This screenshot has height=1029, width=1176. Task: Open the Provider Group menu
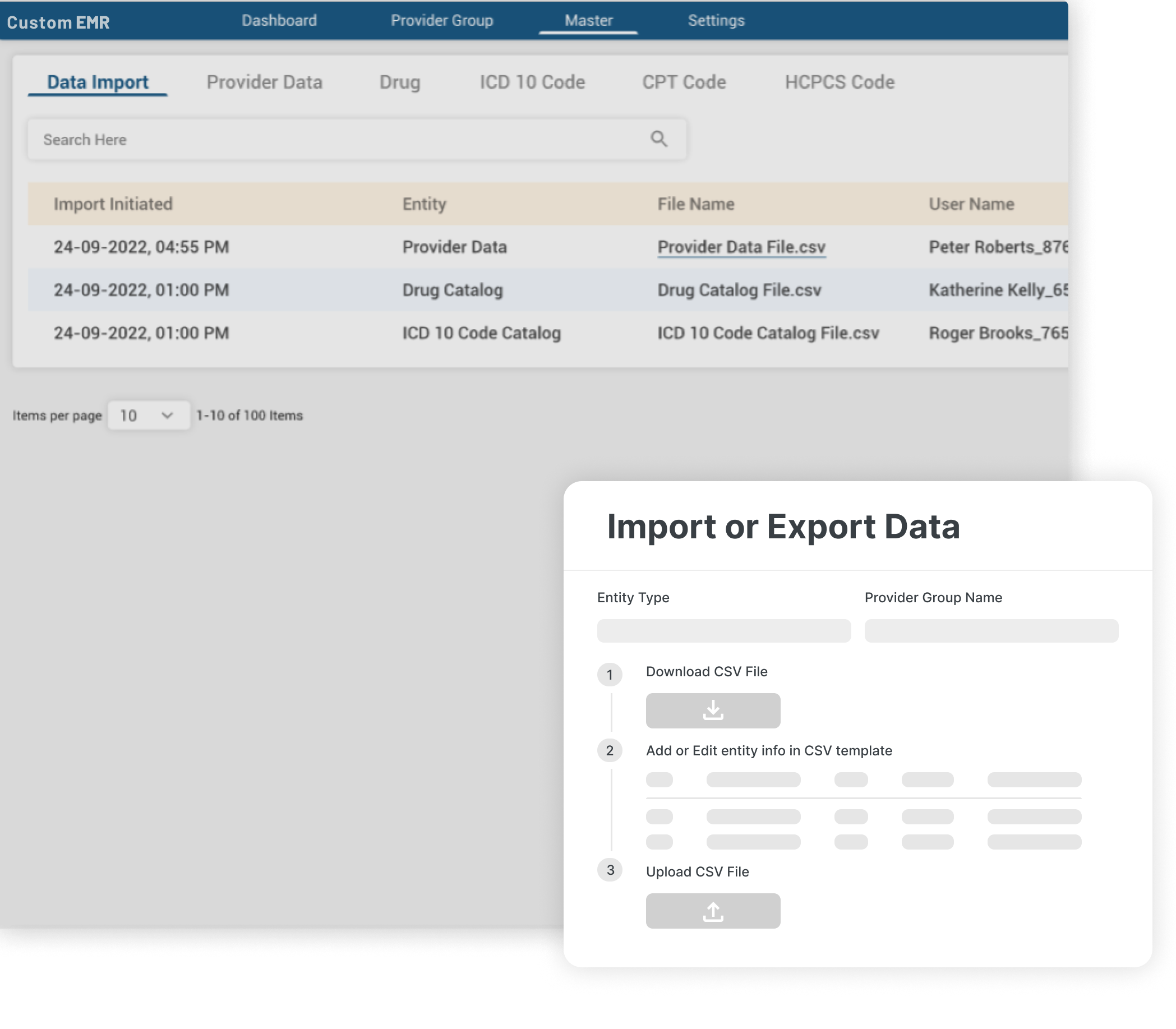pos(441,21)
